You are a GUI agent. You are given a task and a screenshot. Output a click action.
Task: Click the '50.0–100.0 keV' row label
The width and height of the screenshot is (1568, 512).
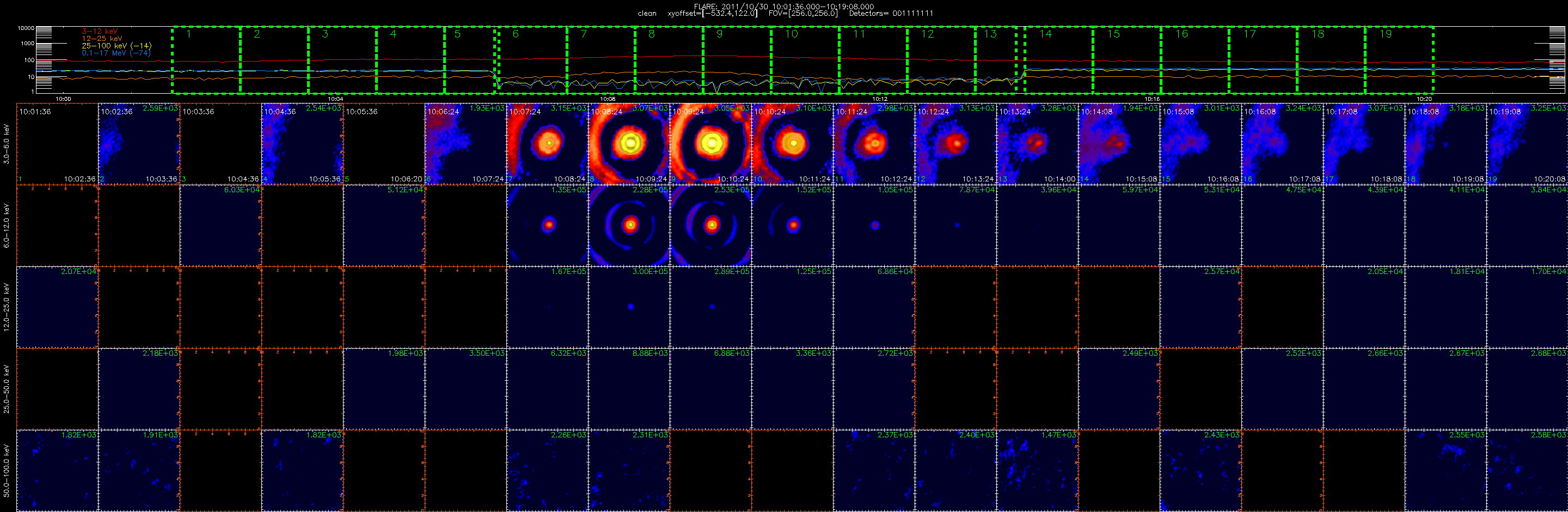point(7,471)
